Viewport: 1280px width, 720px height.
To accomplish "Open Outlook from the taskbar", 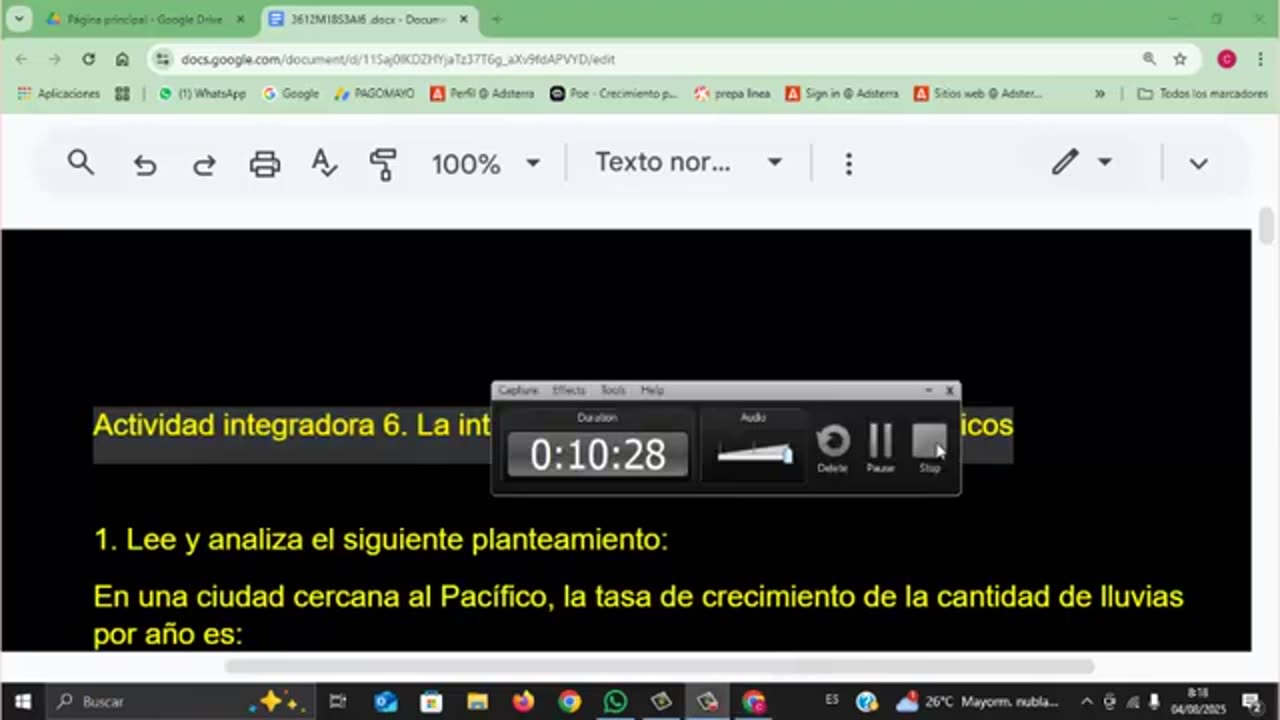I will [x=386, y=702].
